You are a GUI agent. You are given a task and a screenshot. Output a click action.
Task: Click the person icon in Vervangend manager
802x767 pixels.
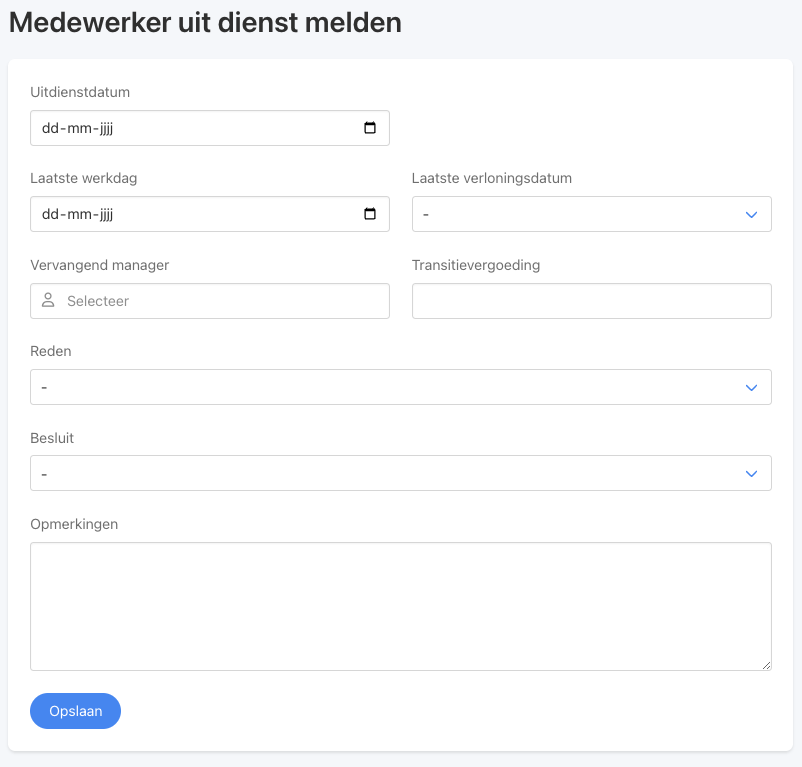coord(48,300)
